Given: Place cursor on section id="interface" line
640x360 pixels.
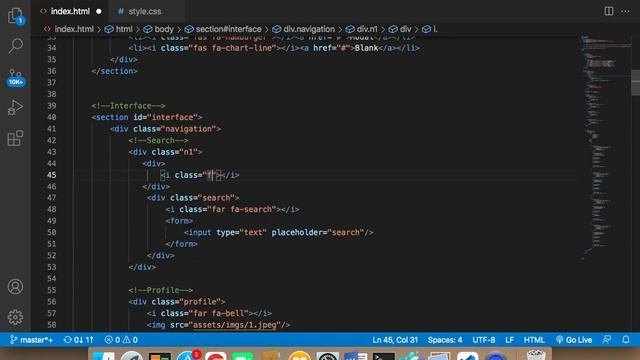Looking at the screenshot, I should tap(147, 117).
